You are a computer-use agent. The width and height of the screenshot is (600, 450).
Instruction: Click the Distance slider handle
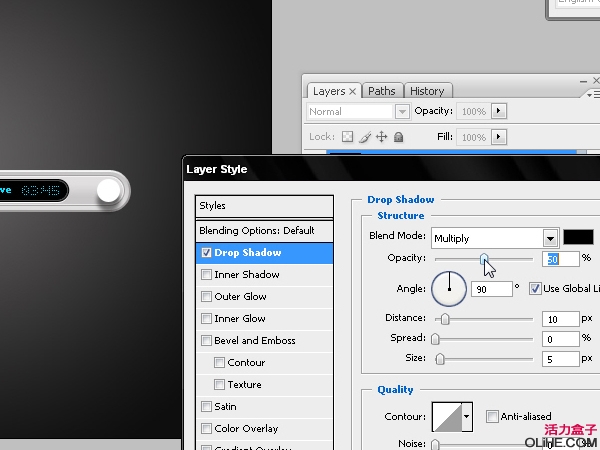[445, 319]
